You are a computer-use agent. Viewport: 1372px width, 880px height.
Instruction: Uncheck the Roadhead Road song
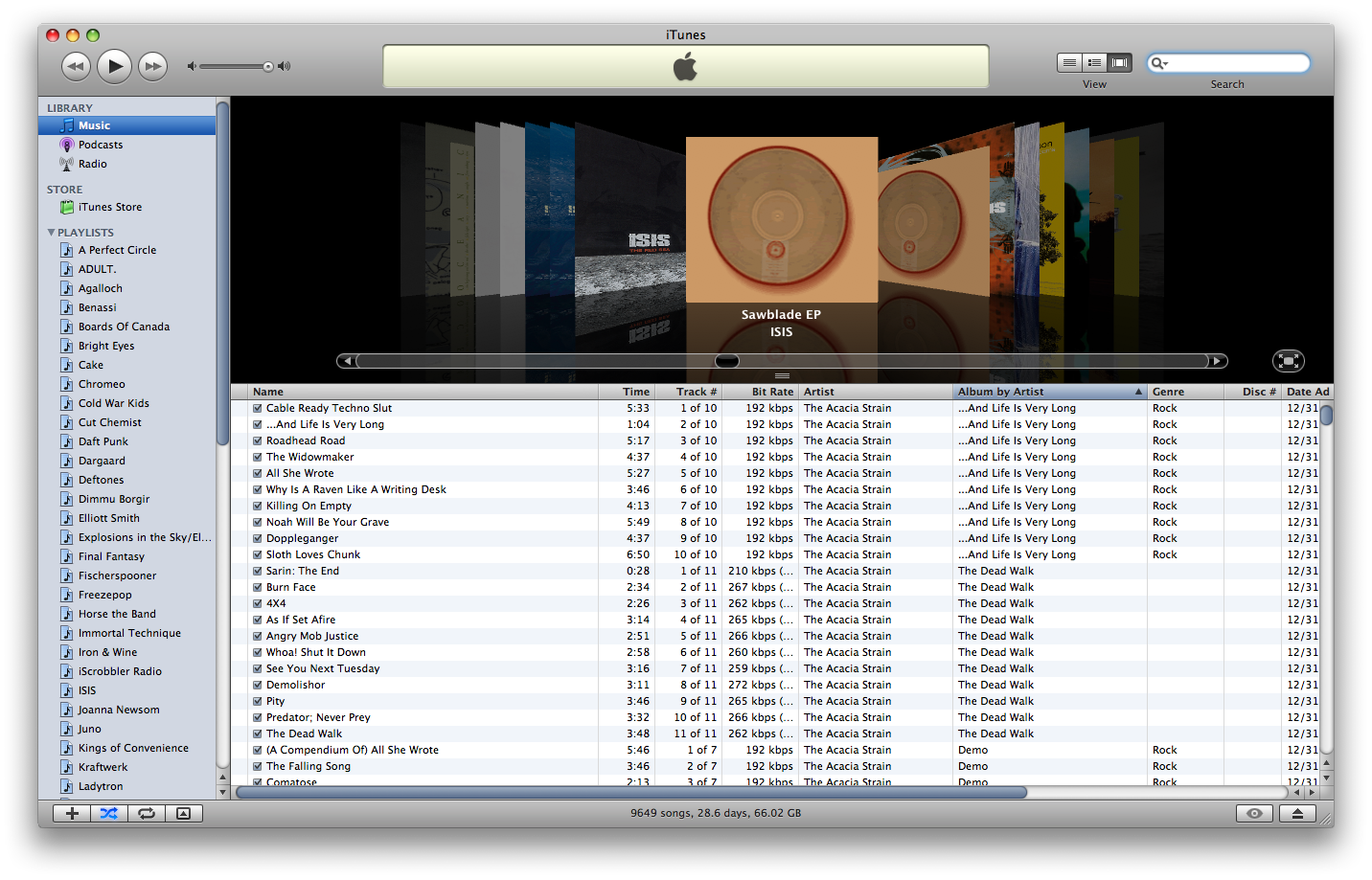[x=257, y=440]
